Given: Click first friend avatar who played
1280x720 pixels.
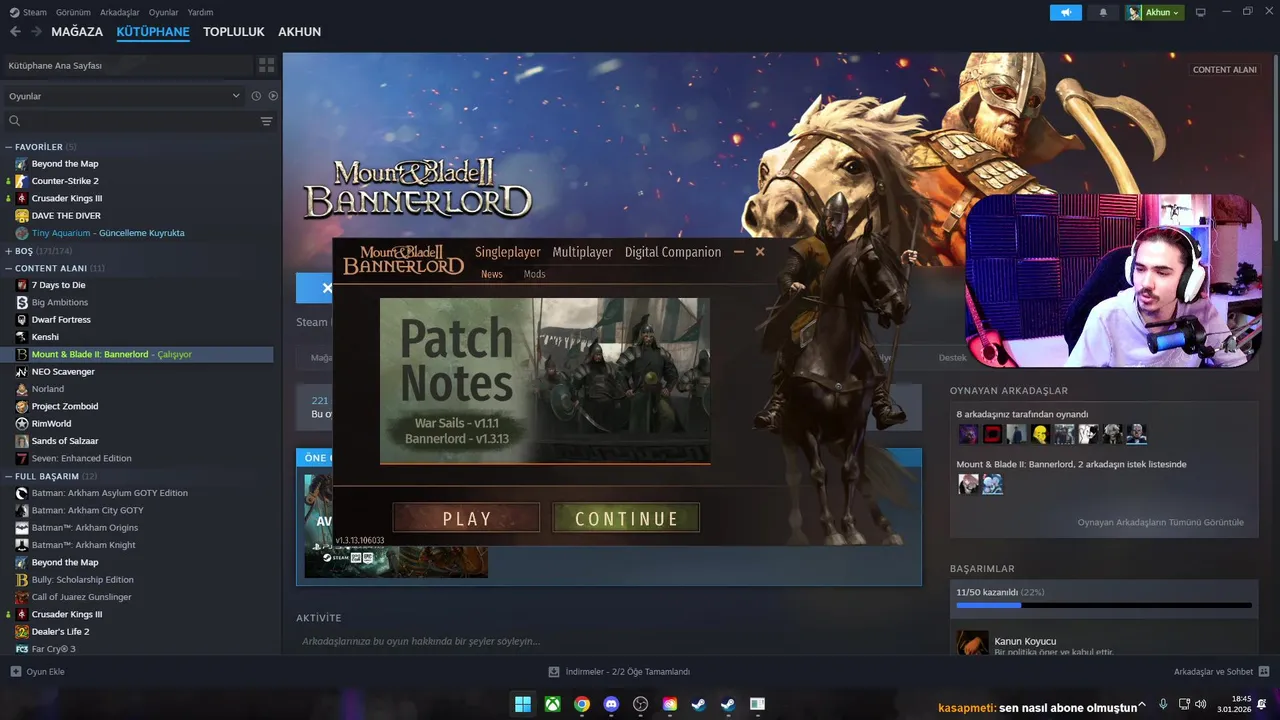Looking at the screenshot, I should pos(968,434).
